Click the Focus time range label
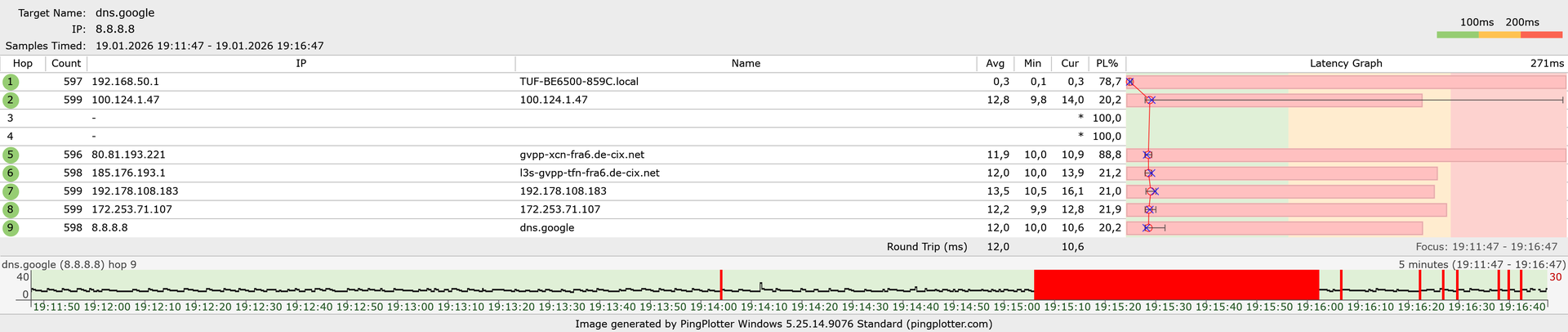The height and width of the screenshot is (332, 1568). [1490, 246]
